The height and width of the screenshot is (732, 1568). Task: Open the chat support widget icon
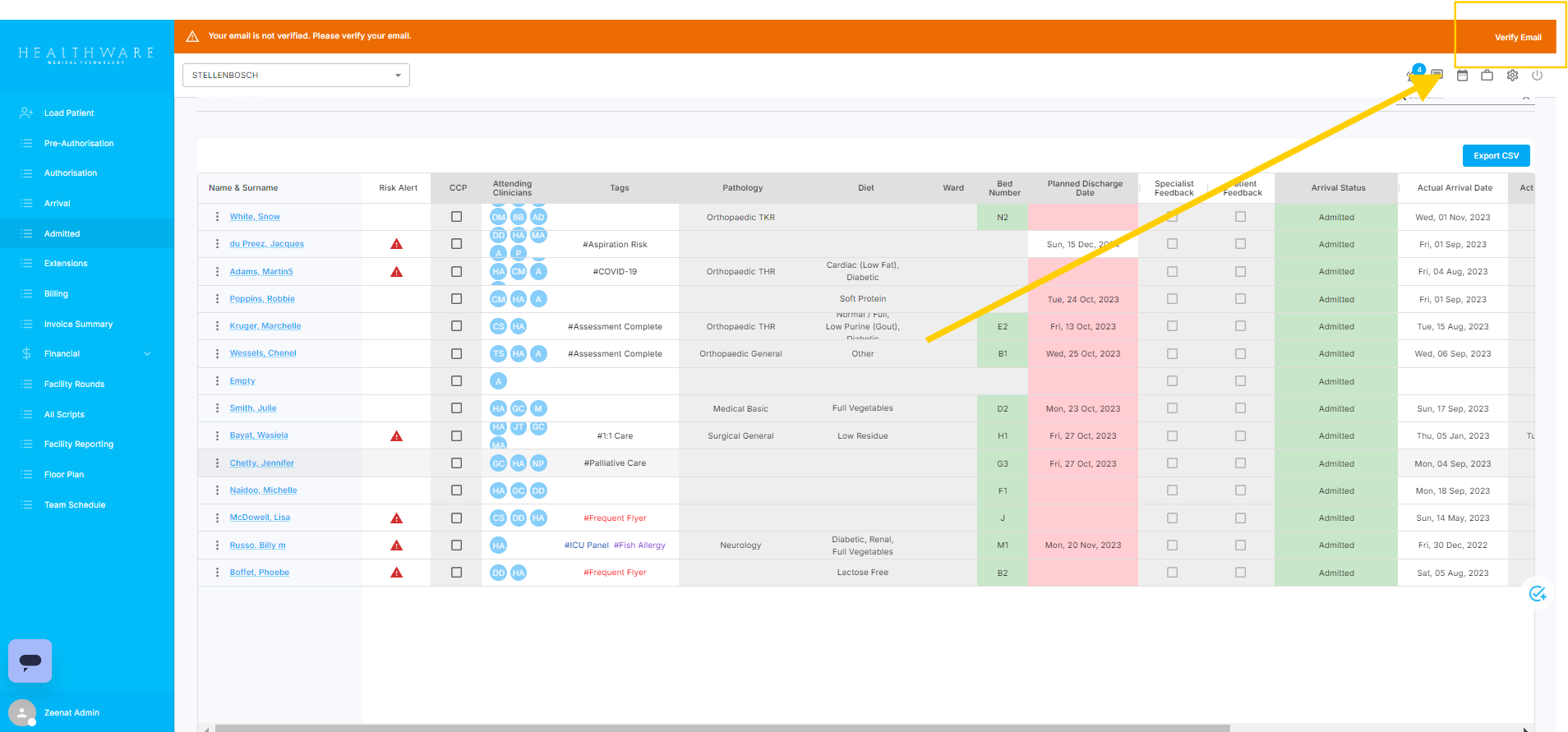[30, 661]
